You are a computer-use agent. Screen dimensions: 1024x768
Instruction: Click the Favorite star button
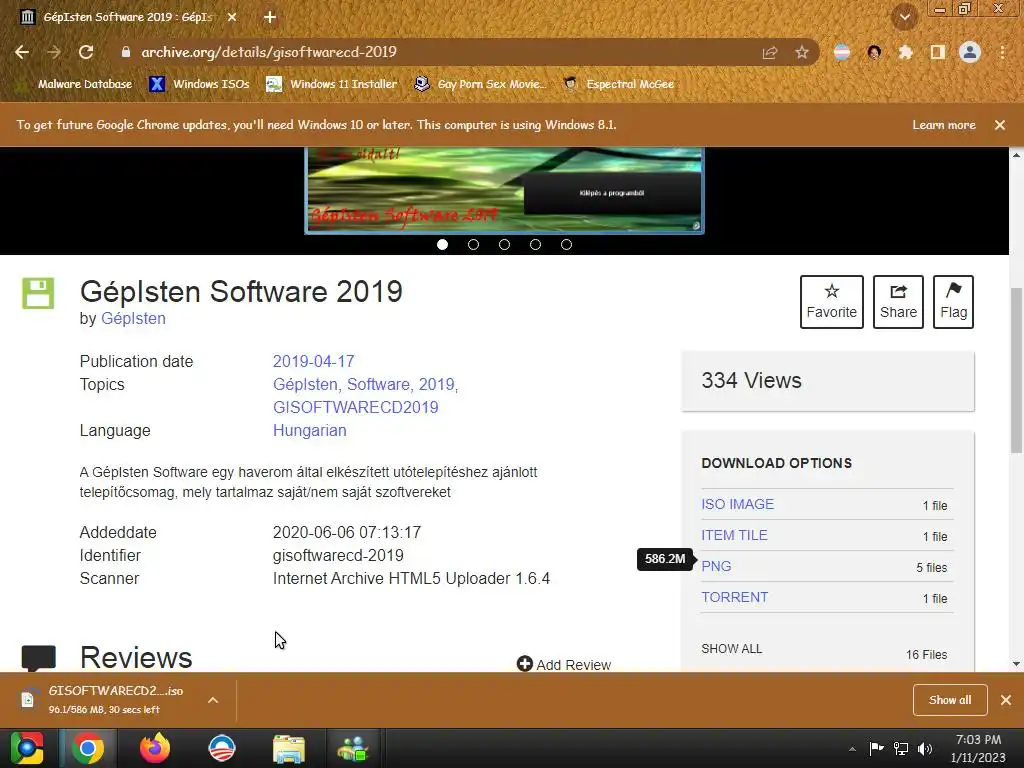831,302
